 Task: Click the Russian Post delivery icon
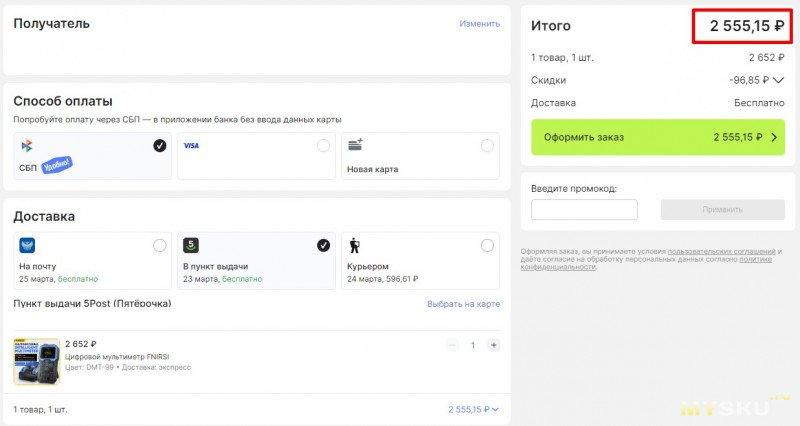point(27,245)
